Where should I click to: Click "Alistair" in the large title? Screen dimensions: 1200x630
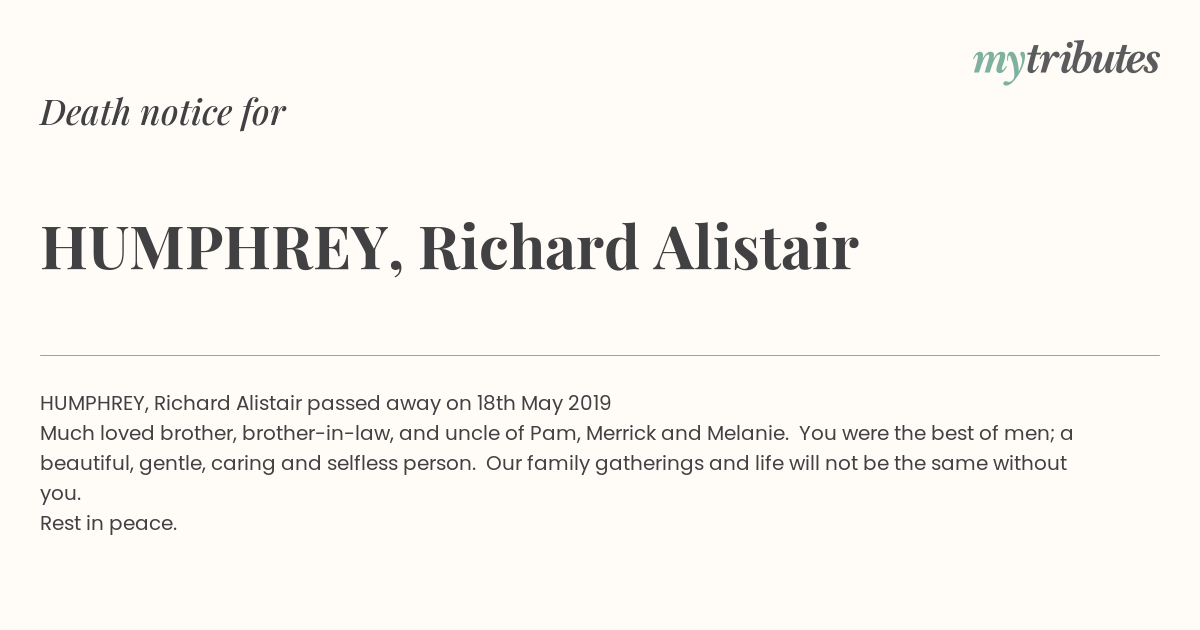[x=756, y=247]
